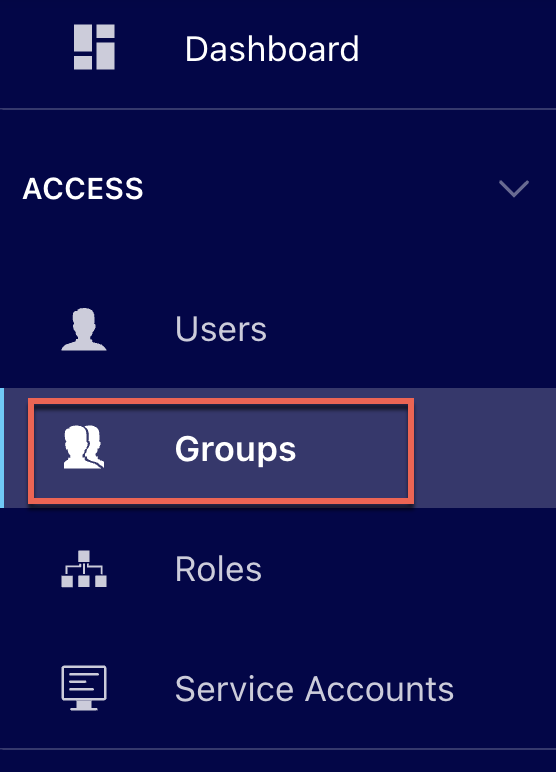Open the Roles hierarchy icon
Image resolution: width=556 pixels, height=772 pixels.
84,569
